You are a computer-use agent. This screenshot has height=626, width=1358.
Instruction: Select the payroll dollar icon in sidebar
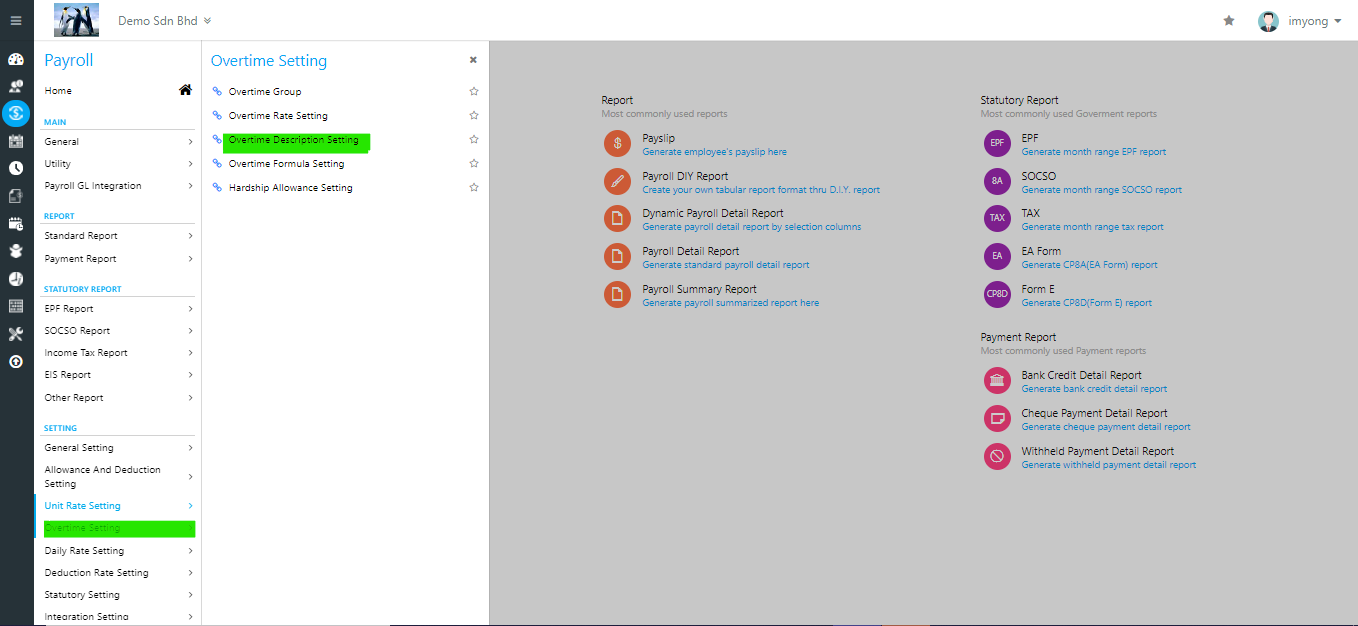click(16, 113)
